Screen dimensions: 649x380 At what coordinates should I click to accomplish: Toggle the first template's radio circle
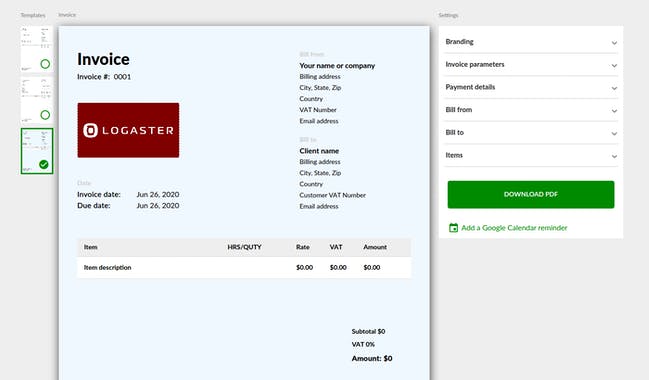[45, 64]
